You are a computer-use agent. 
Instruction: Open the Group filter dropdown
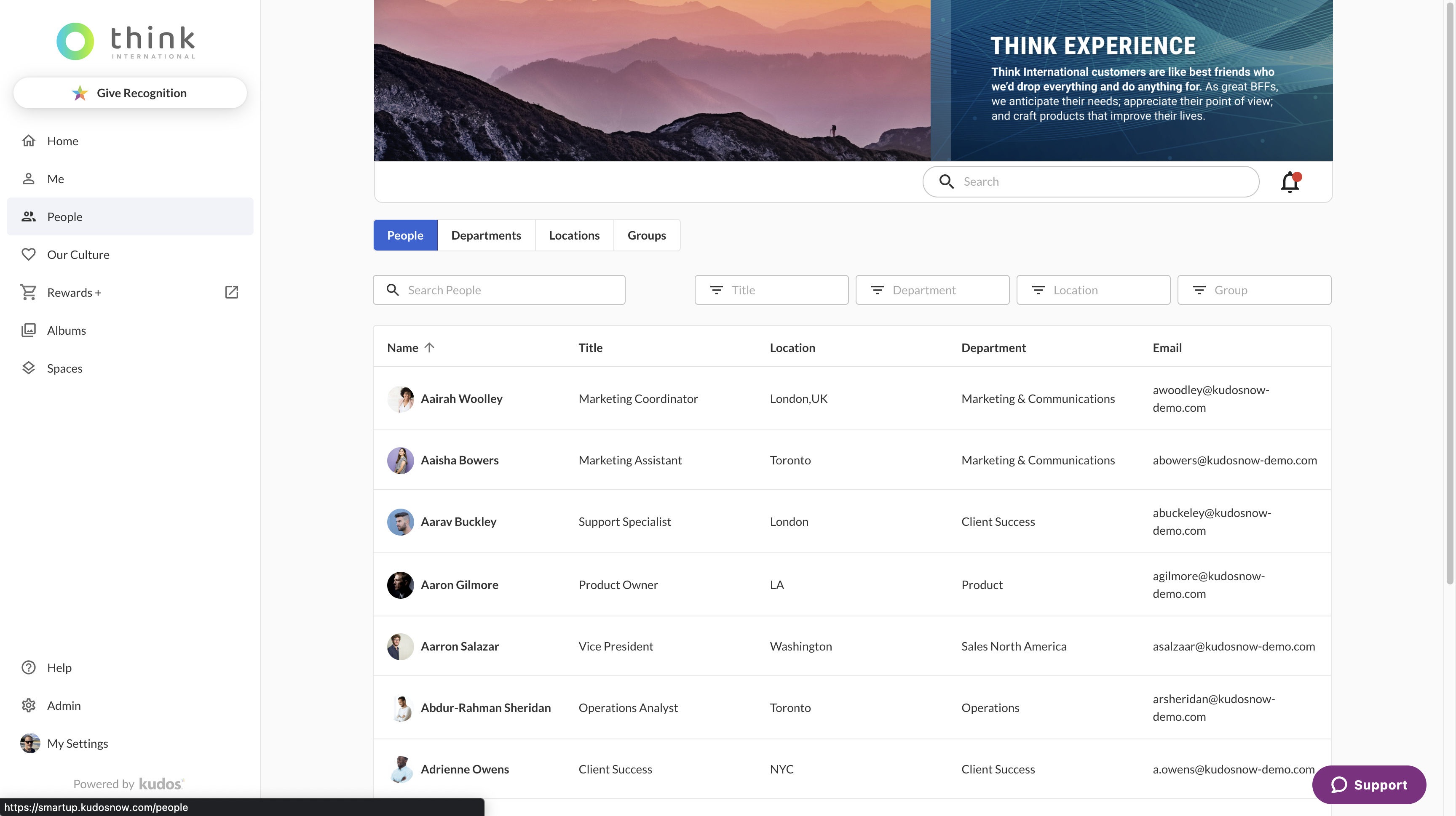pos(1254,290)
